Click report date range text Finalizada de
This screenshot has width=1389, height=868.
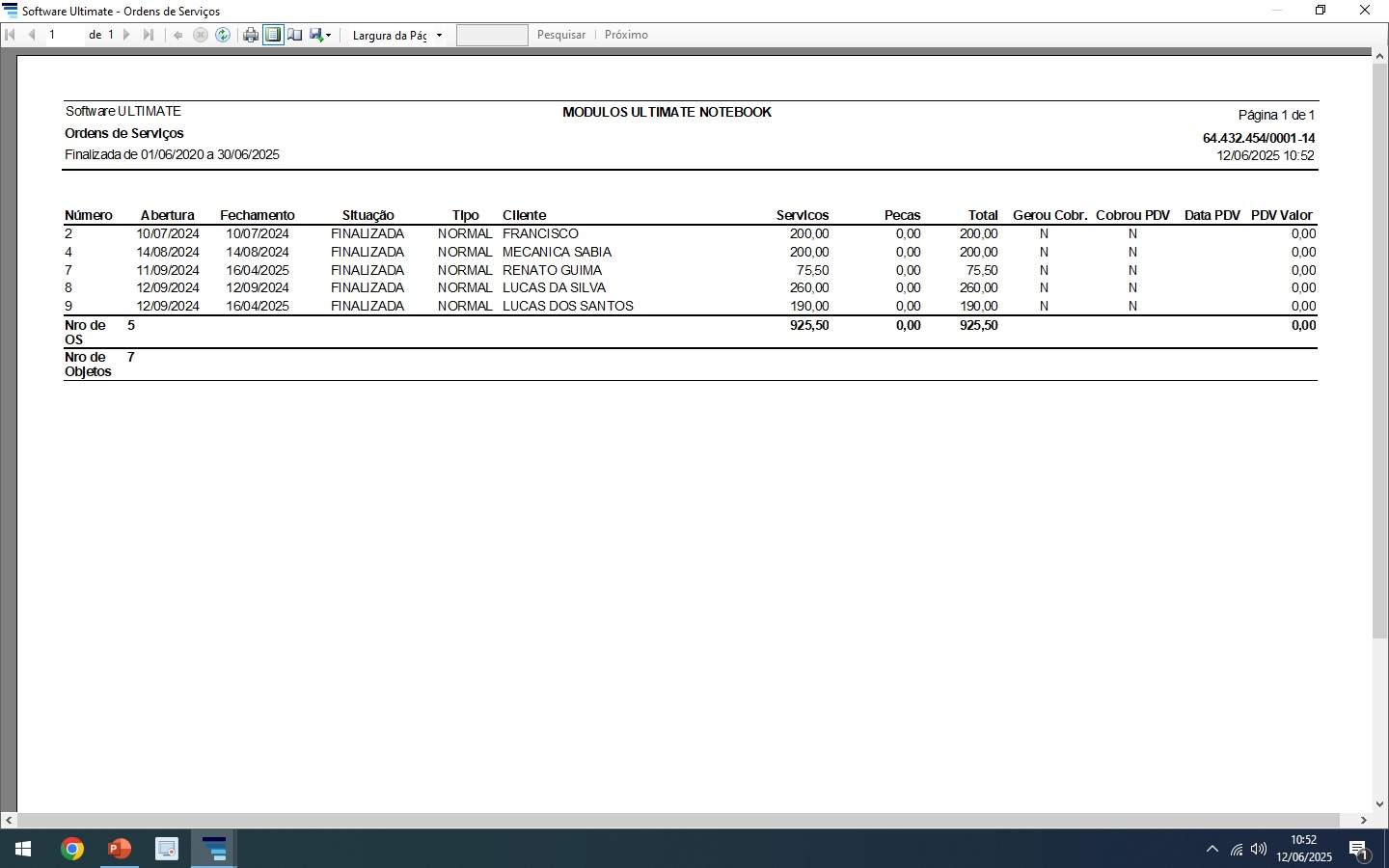click(x=172, y=154)
